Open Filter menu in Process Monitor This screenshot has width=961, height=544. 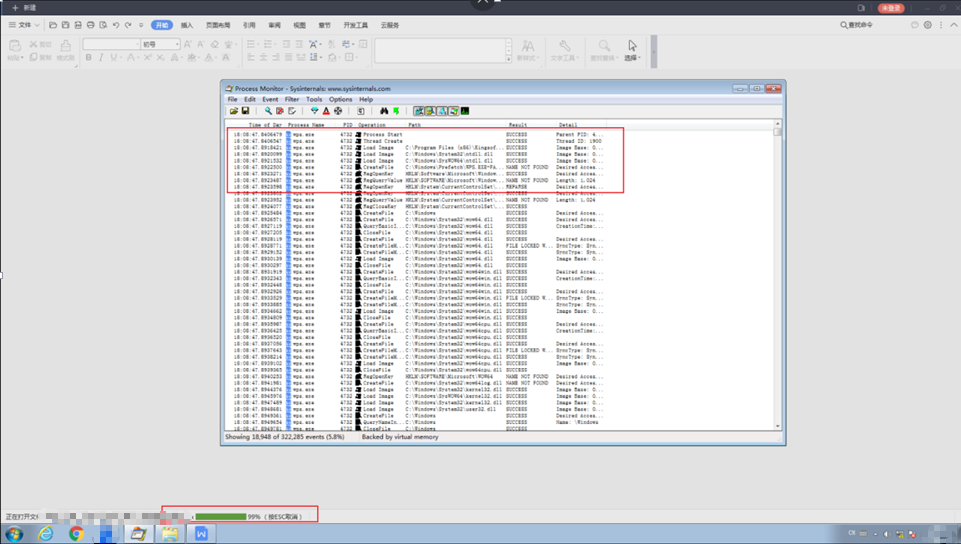coord(292,99)
